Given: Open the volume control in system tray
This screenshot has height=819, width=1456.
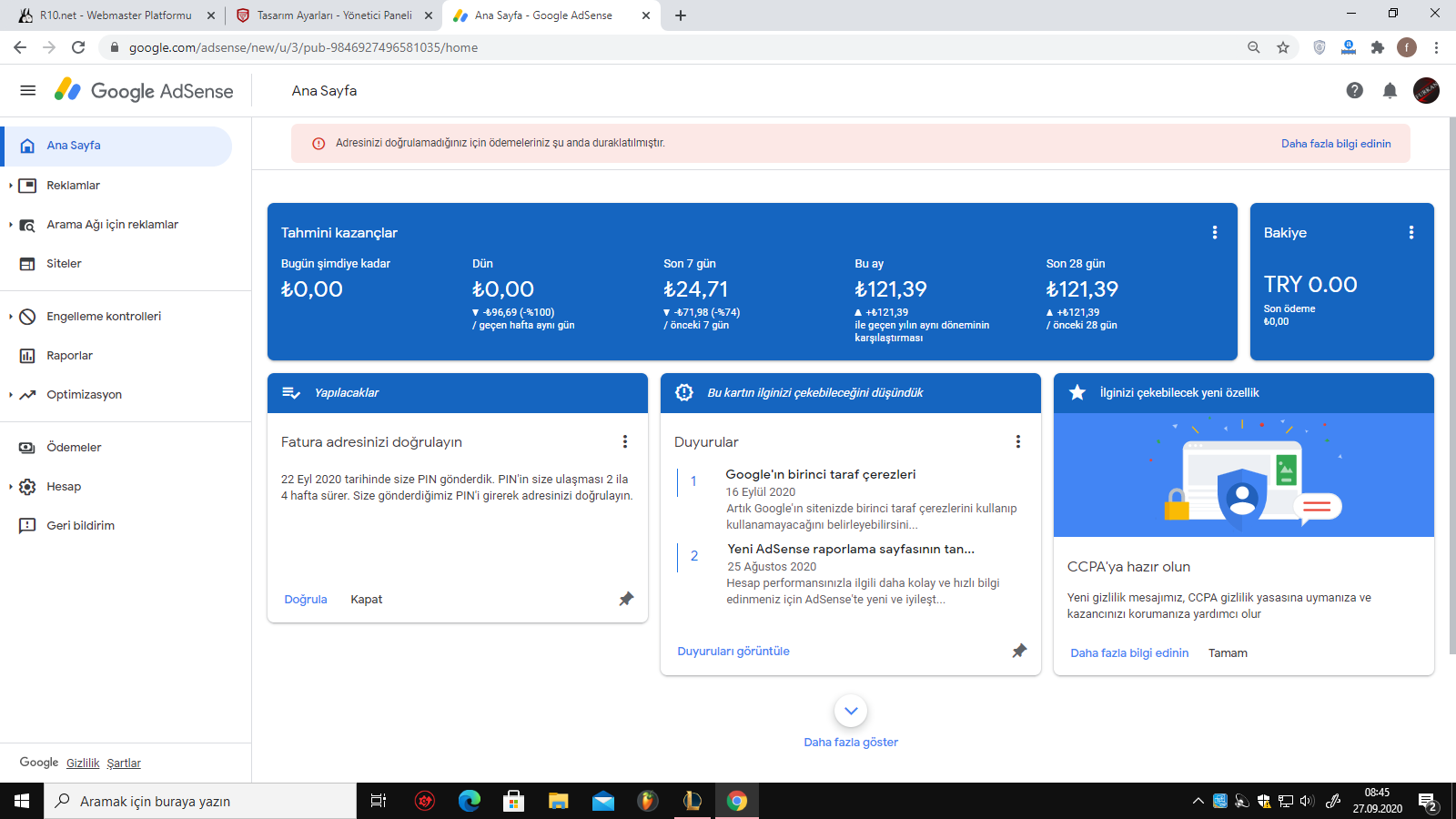Looking at the screenshot, I should click(x=1308, y=801).
